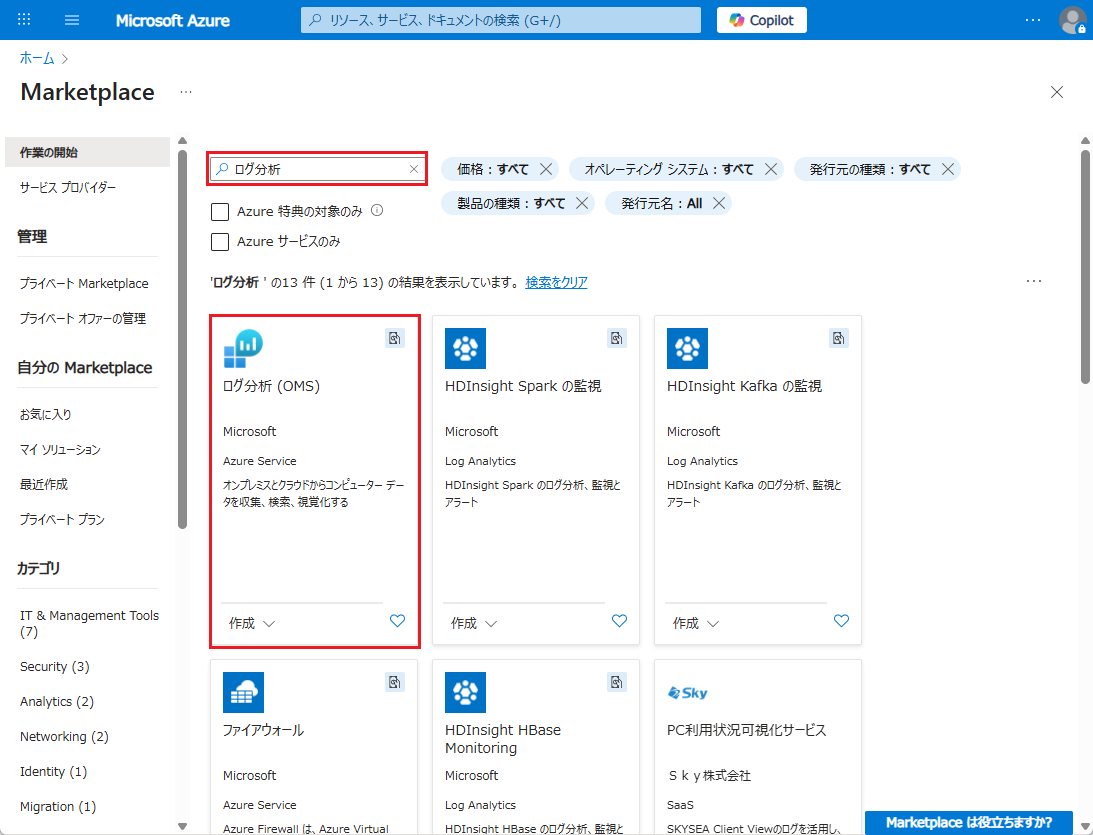Select お気に入り in the left menu
The image size is (1093, 835).
point(46,414)
